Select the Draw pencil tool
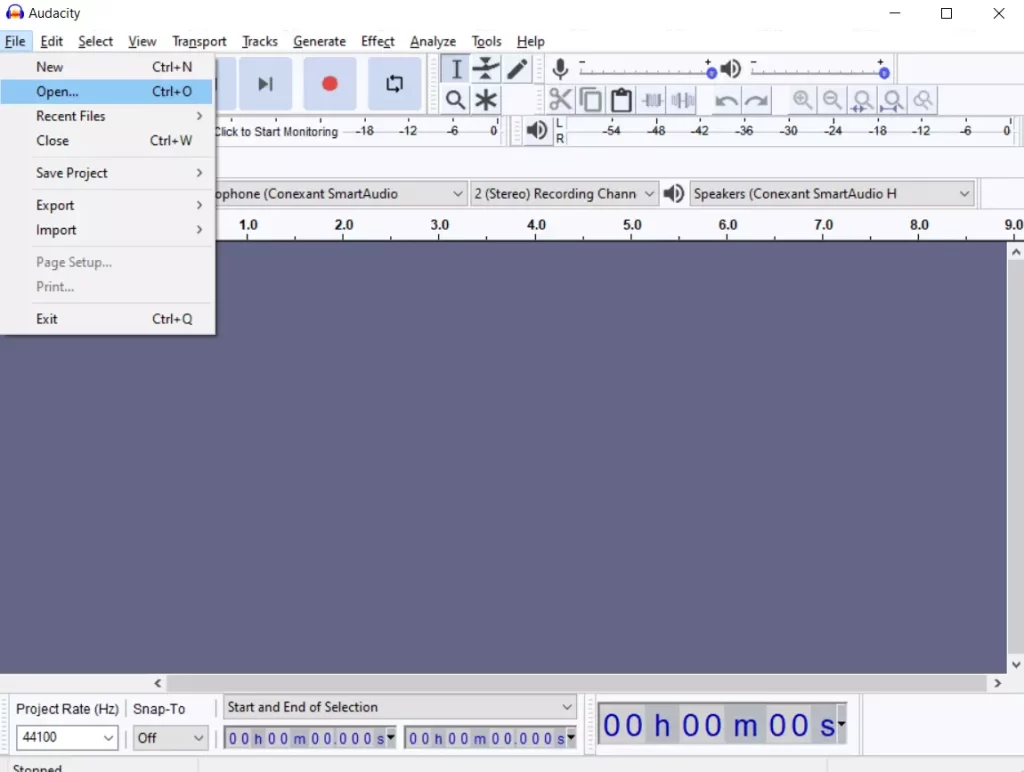This screenshot has width=1024, height=772. pyautogui.click(x=517, y=69)
